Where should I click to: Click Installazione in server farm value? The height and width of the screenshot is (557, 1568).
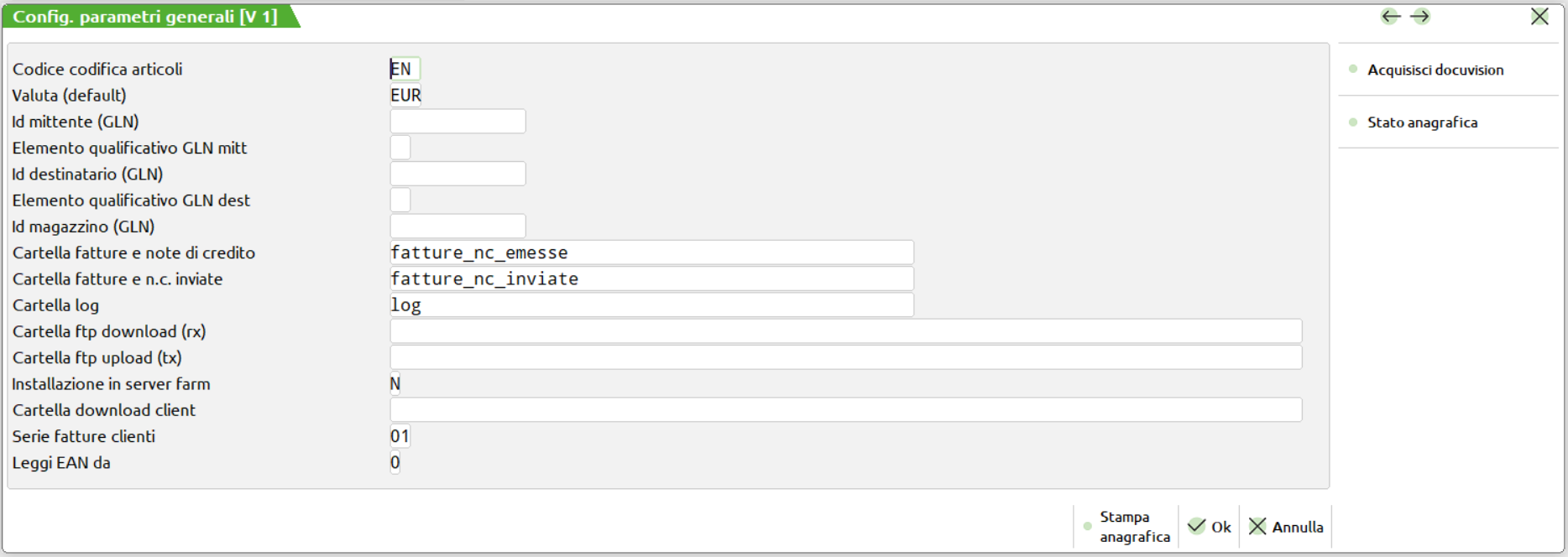click(x=395, y=384)
